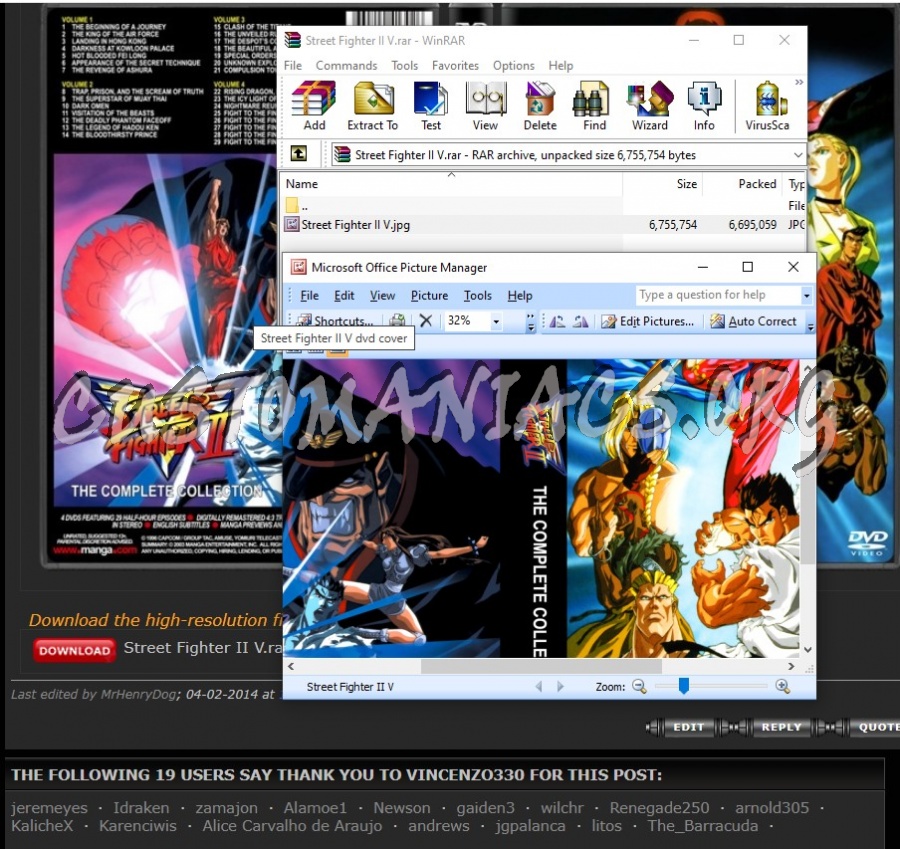The height and width of the screenshot is (849, 900).
Task: Open user Alice Carvalho de Araujo link
Action: click(x=292, y=826)
